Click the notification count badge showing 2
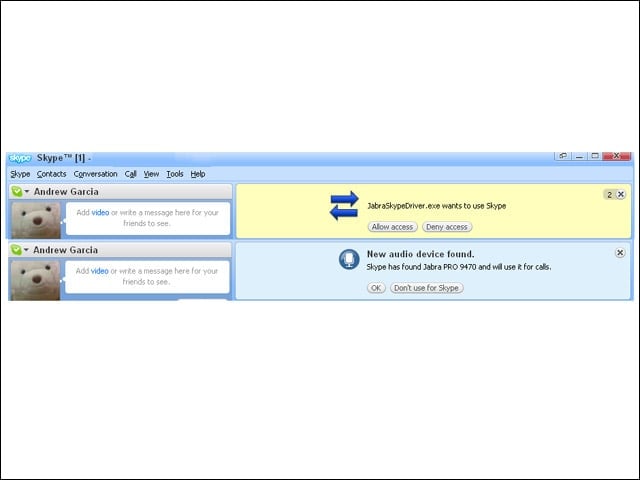The image size is (640, 480). click(x=609, y=195)
